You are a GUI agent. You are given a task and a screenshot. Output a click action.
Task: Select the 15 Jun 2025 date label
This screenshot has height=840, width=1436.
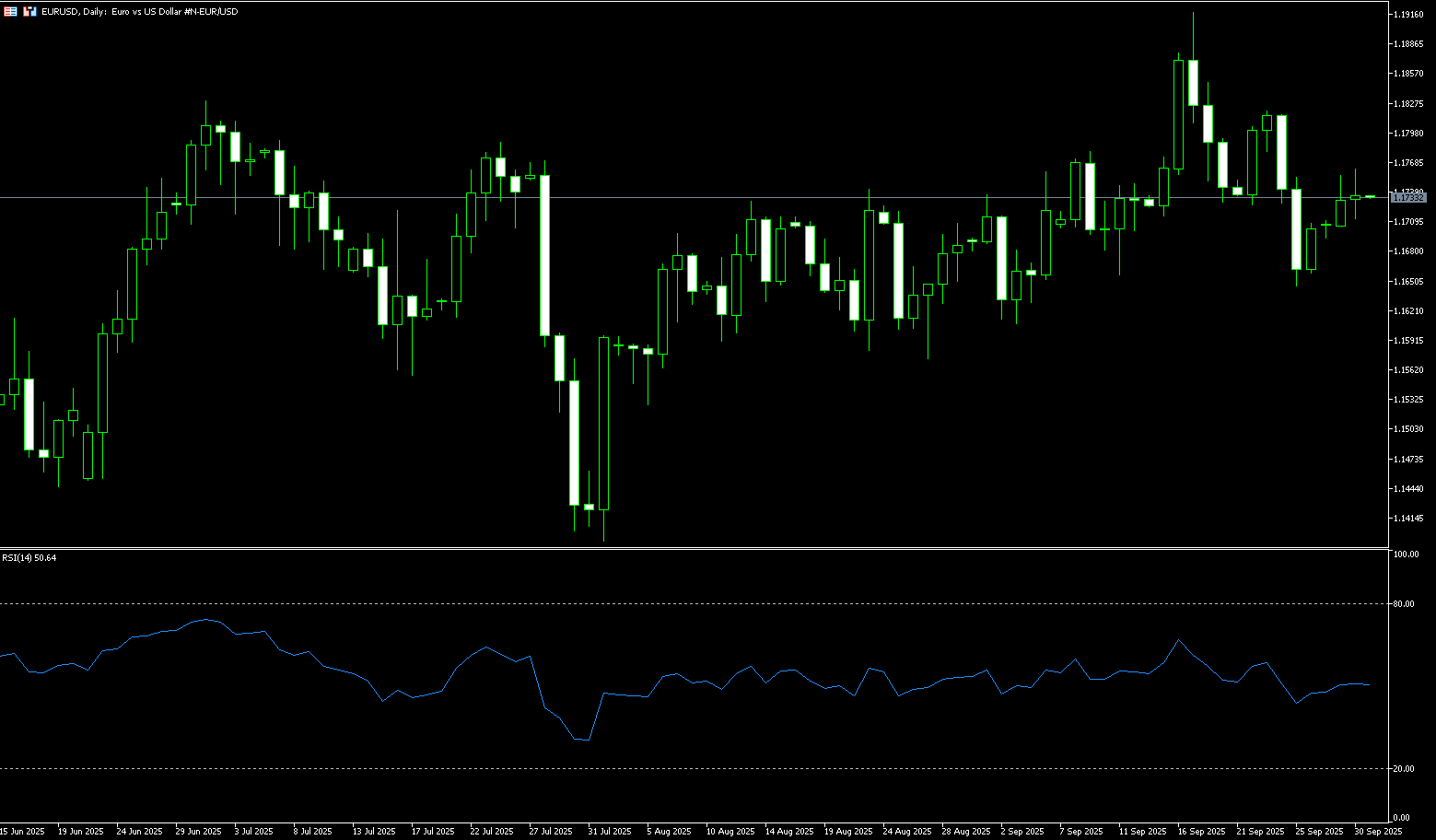(22, 832)
